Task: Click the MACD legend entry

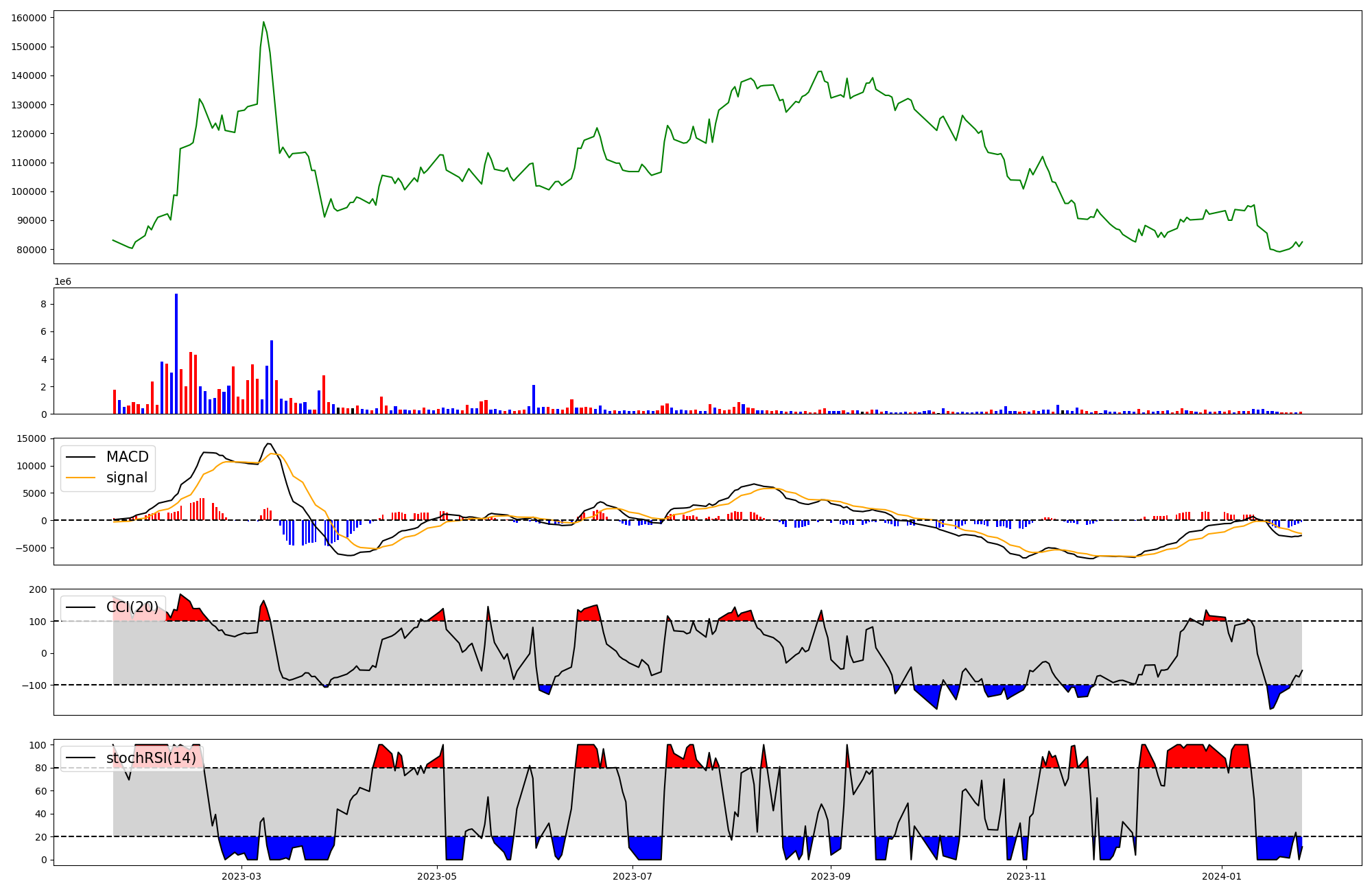Action: (127, 457)
